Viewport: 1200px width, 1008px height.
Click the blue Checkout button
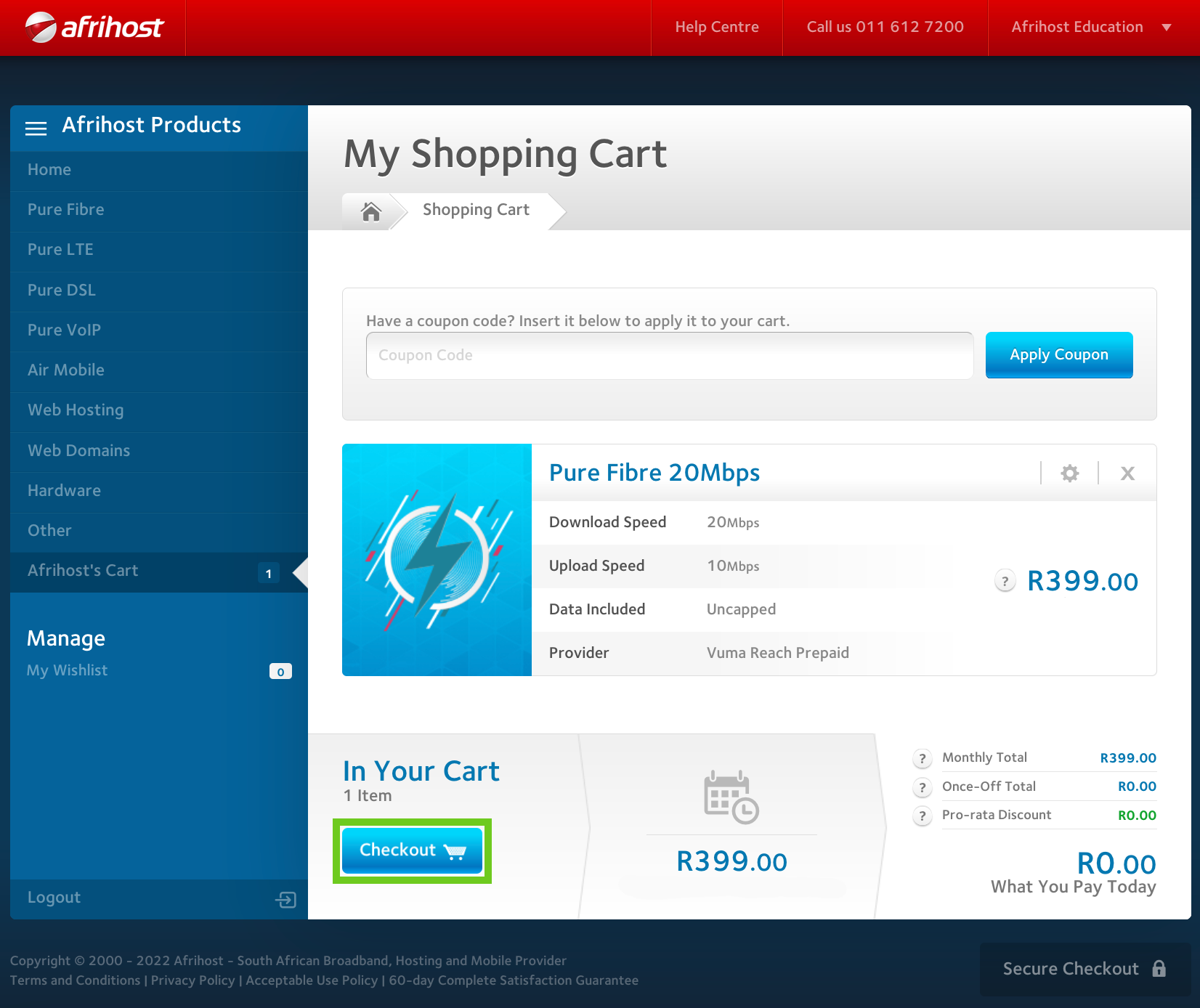[412, 850]
